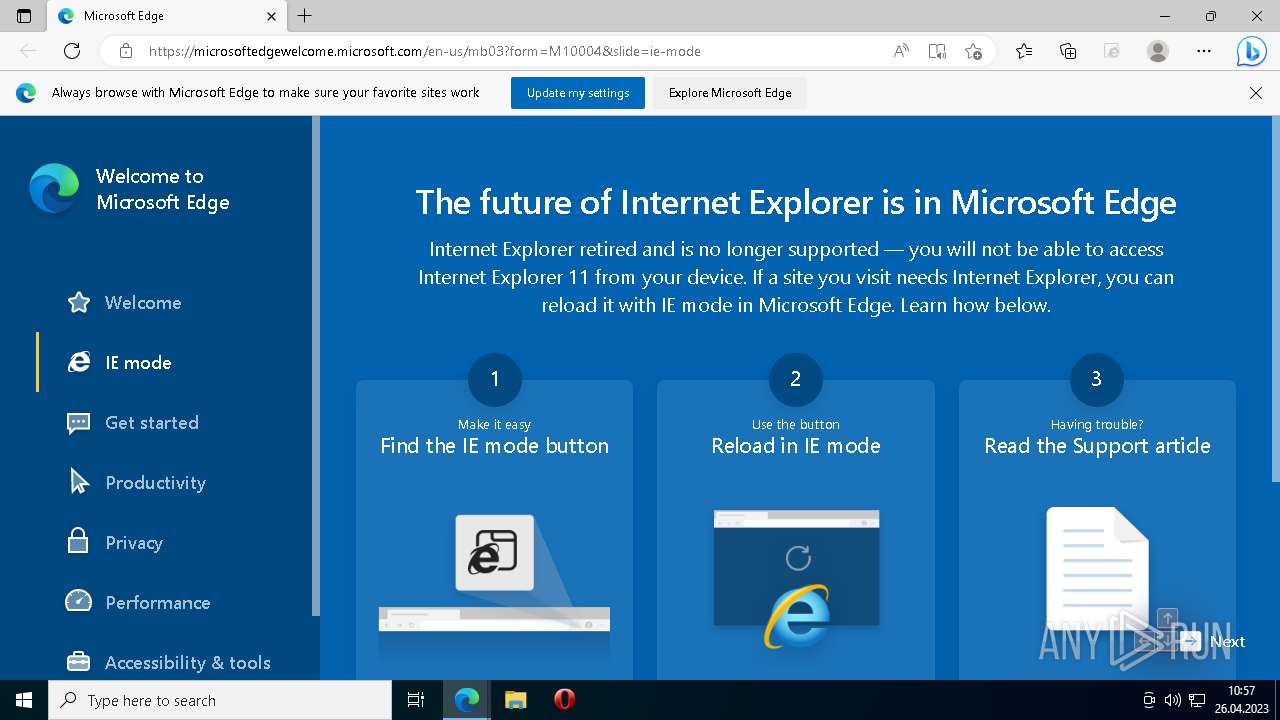
Task: Select IE mode sidebar item
Action: [x=138, y=363]
